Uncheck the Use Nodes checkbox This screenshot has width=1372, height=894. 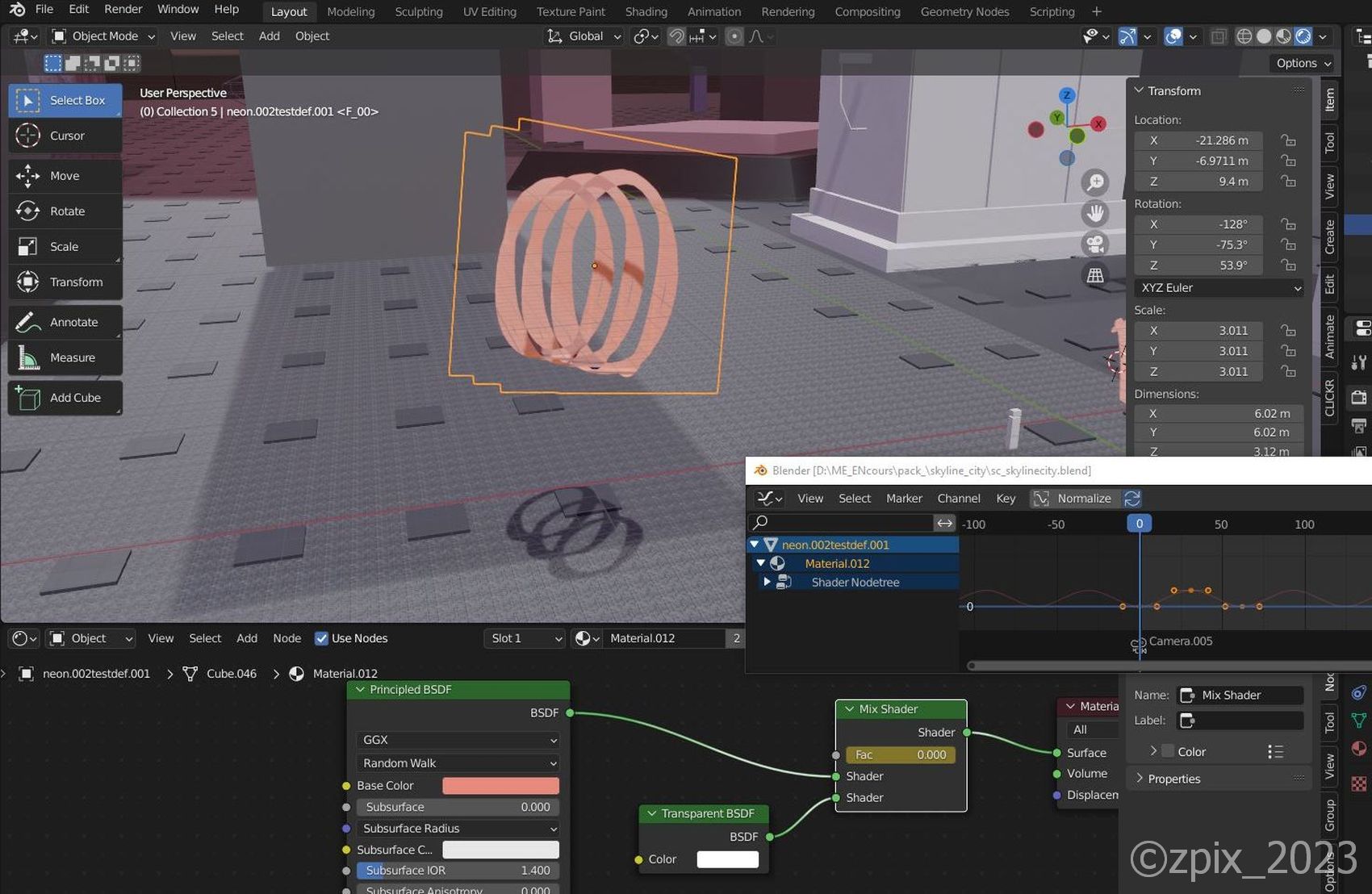[x=321, y=638]
